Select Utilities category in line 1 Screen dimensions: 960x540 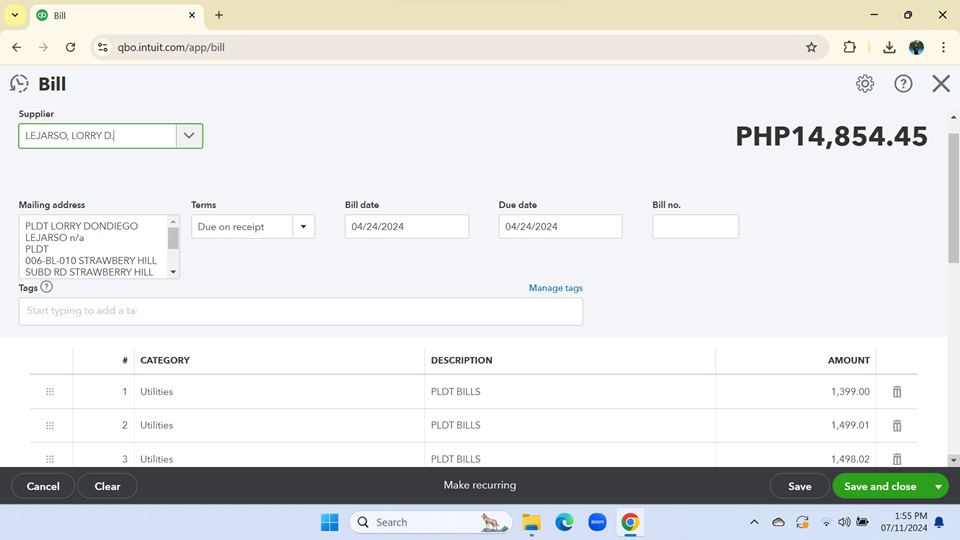(157, 392)
